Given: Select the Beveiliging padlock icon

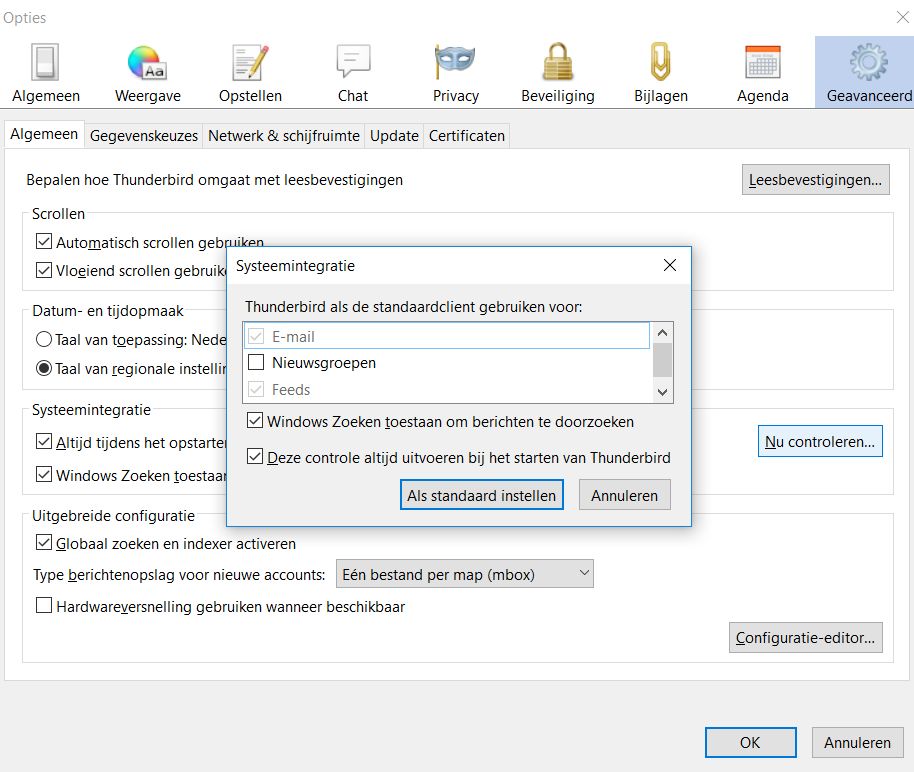Looking at the screenshot, I should pyautogui.click(x=558, y=63).
